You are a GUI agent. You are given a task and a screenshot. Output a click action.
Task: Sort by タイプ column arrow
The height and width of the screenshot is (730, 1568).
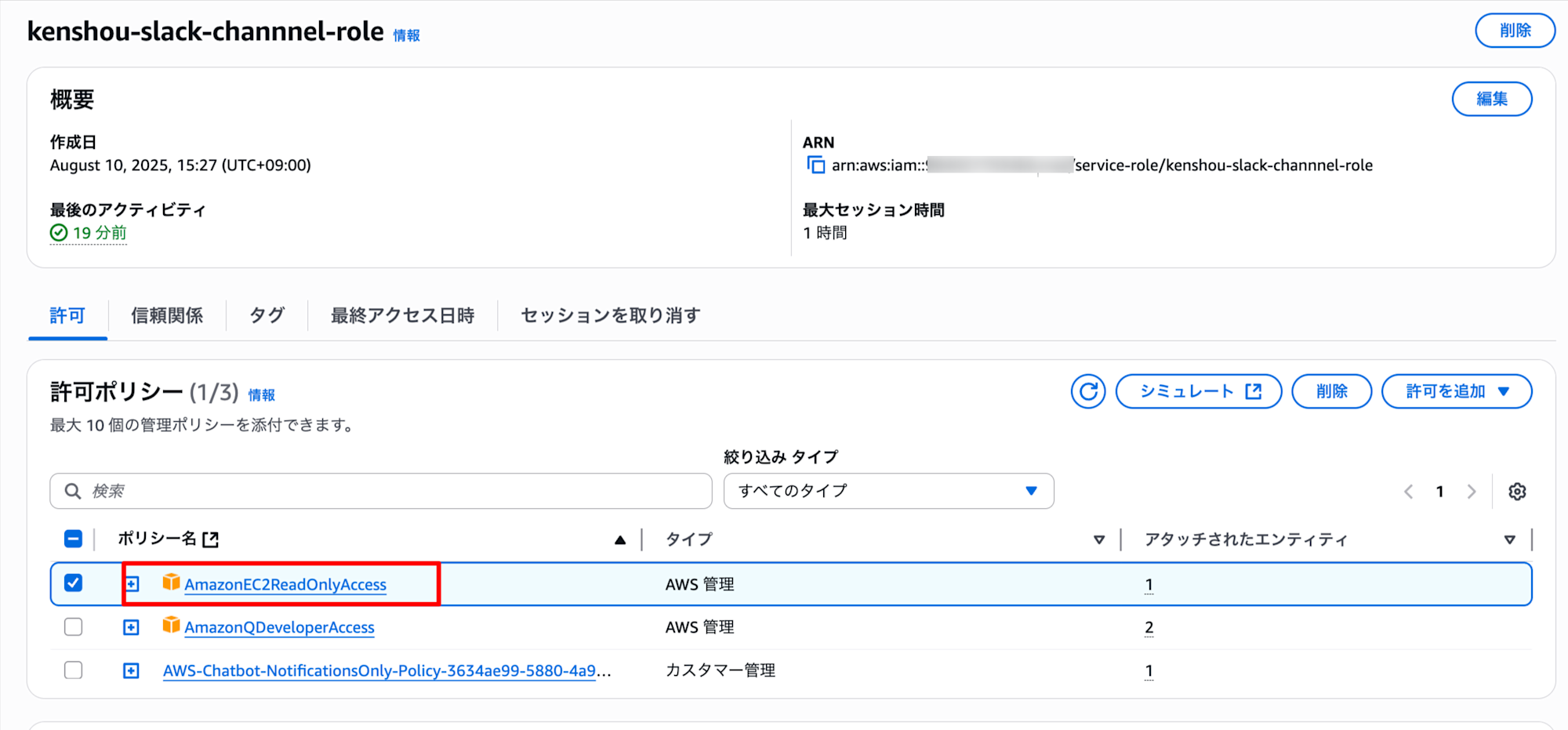pos(1099,539)
